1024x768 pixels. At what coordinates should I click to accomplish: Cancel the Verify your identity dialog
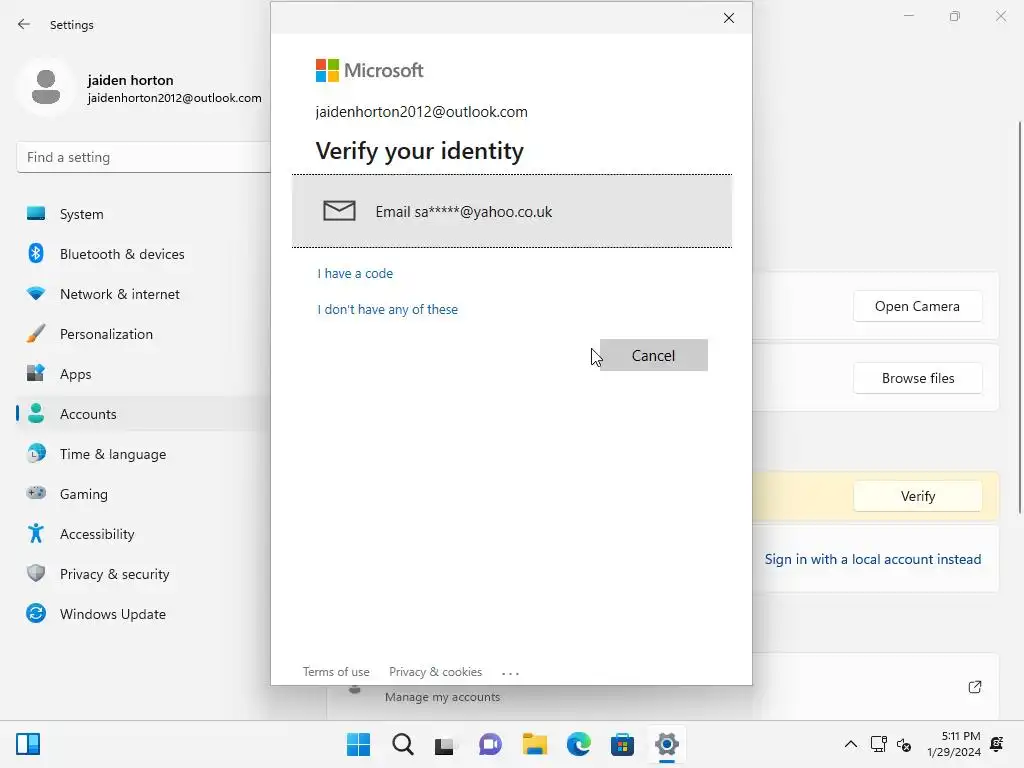pyautogui.click(x=653, y=355)
